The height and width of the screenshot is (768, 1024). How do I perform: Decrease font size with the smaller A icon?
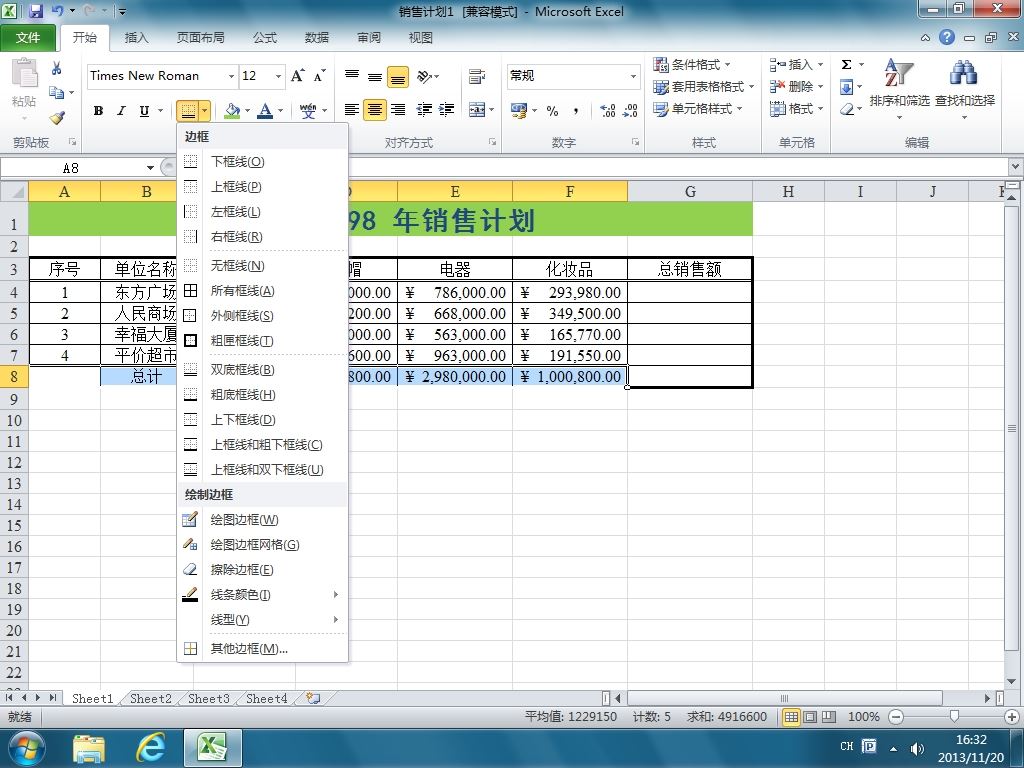point(319,76)
